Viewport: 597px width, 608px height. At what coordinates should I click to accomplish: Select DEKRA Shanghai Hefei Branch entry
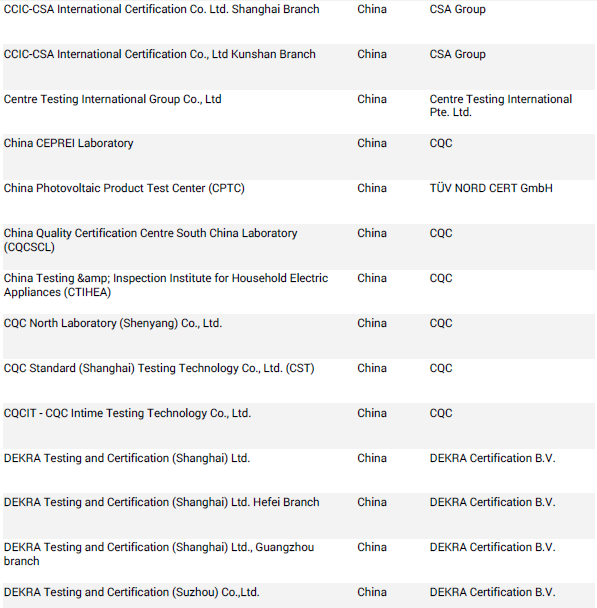point(161,503)
